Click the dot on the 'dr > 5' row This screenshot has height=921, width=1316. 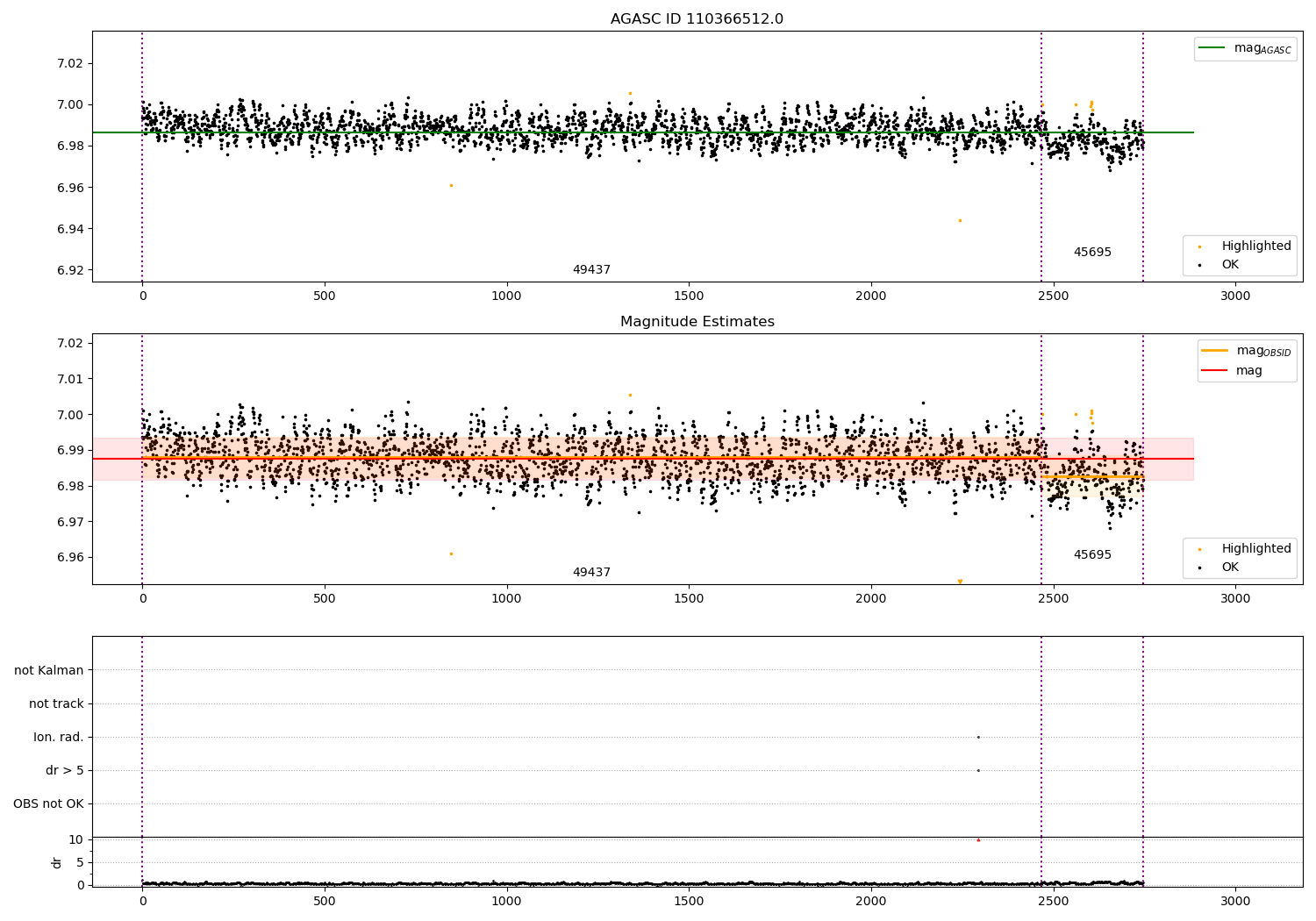(978, 770)
